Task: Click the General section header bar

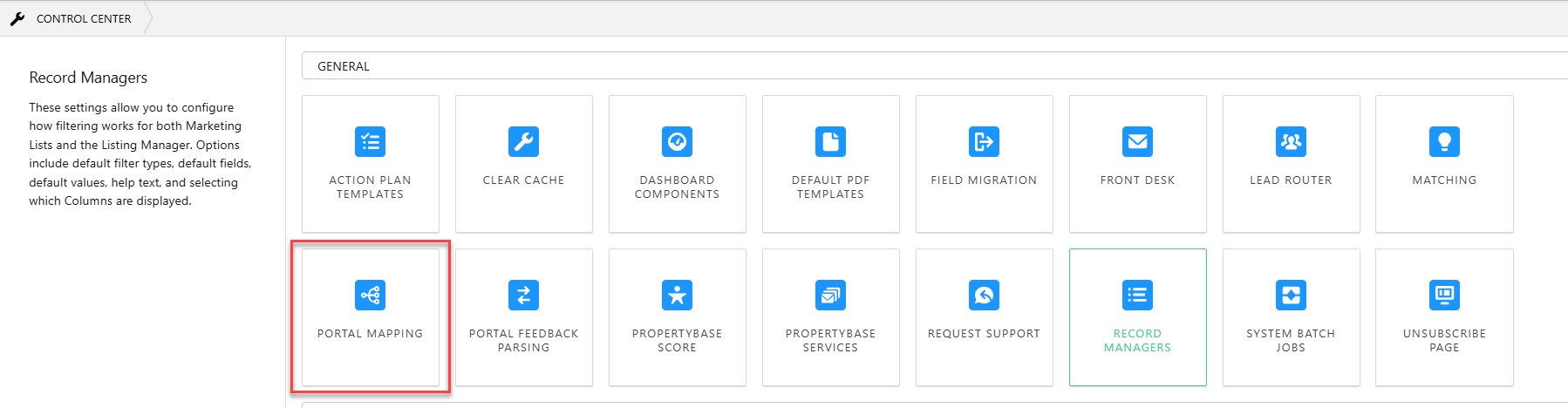Action: coord(933,66)
